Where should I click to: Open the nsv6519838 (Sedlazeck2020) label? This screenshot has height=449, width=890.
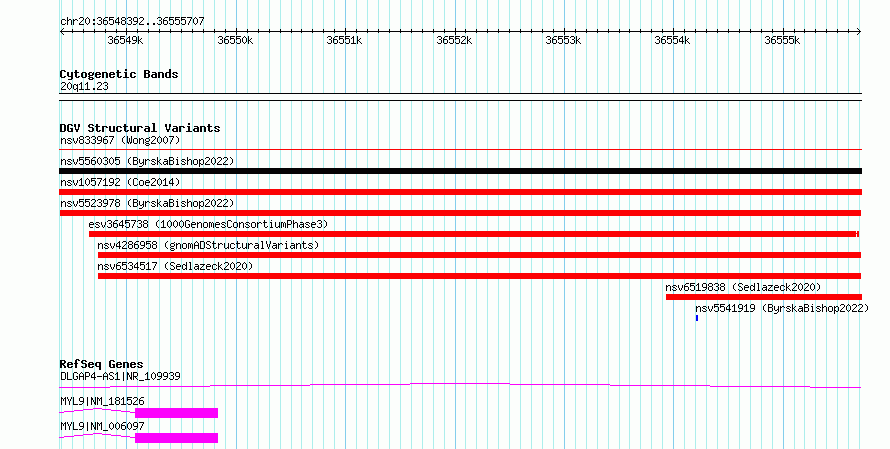tap(743, 287)
